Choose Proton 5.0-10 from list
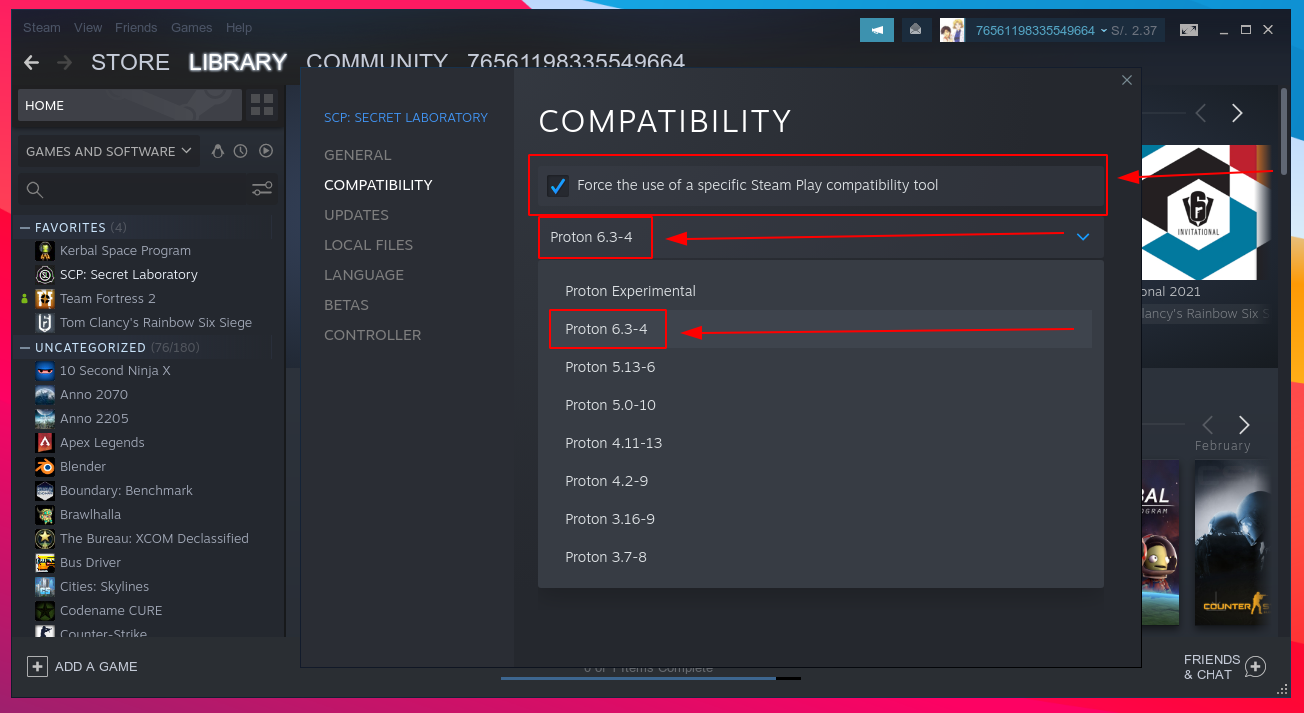The height and width of the screenshot is (713, 1304). [821, 405]
